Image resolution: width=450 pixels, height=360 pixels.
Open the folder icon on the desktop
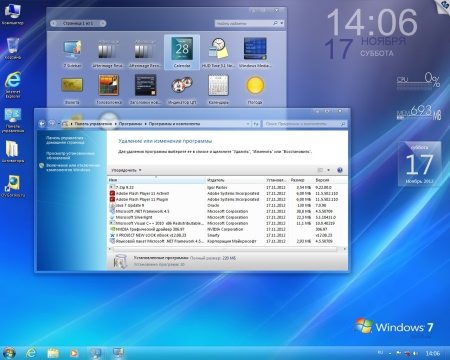[x=13, y=152]
